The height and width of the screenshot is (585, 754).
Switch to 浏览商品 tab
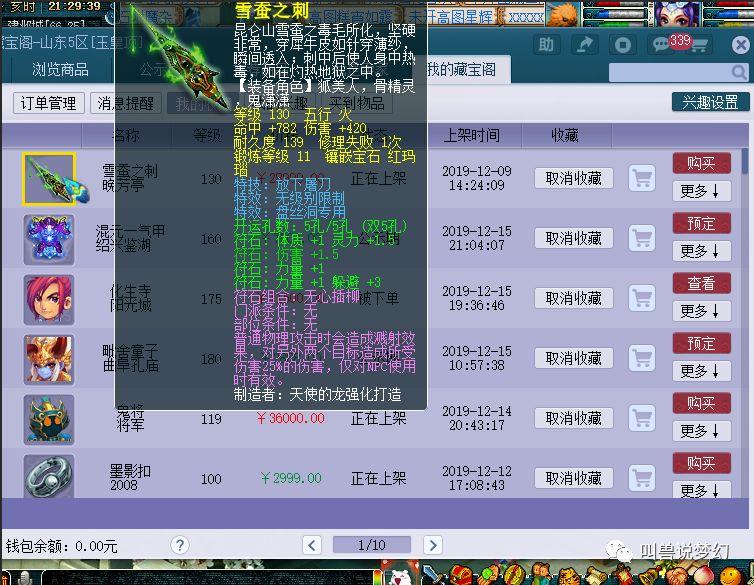click(x=61, y=70)
